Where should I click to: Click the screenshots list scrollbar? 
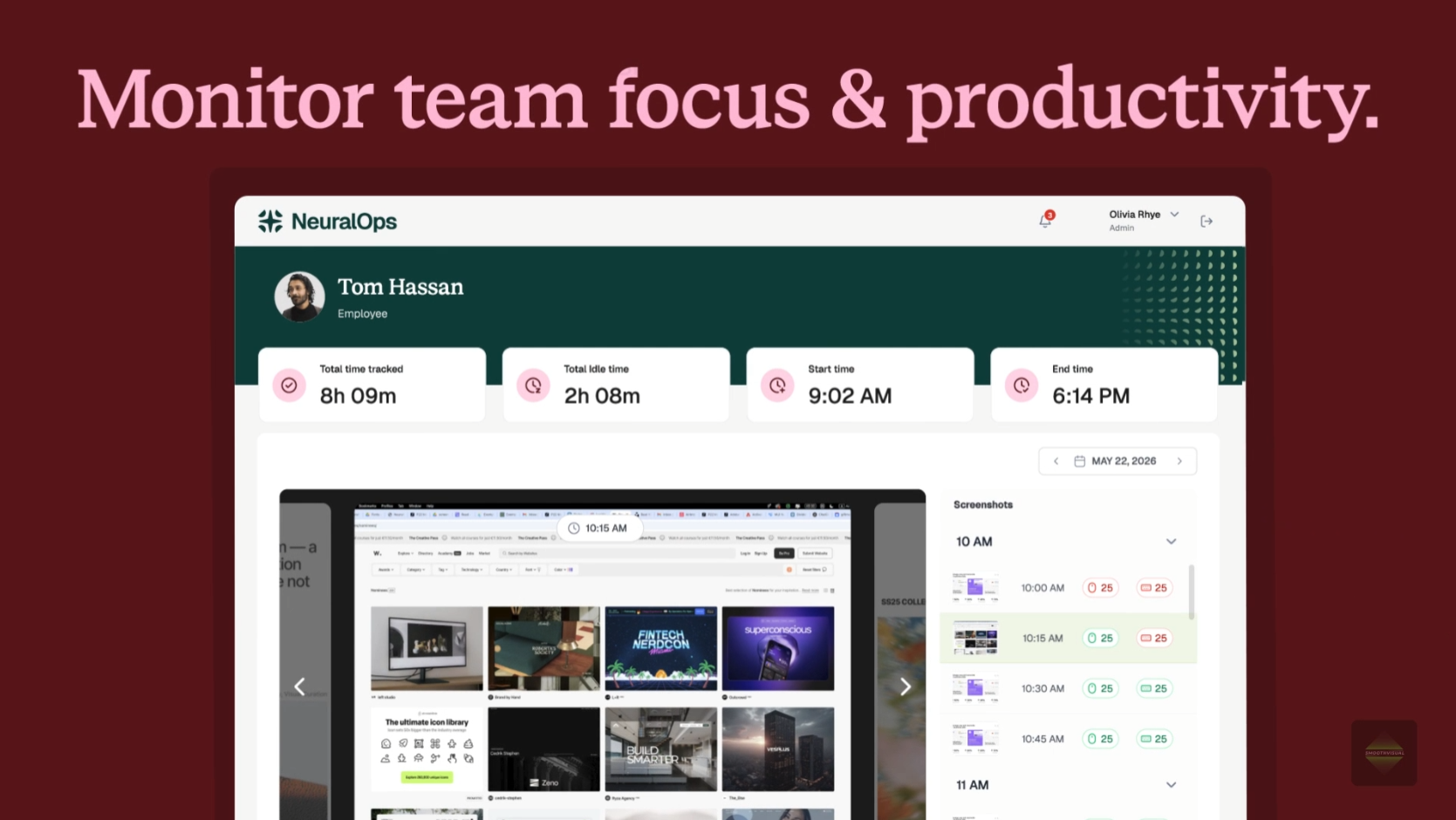click(x=1192, y=592)
